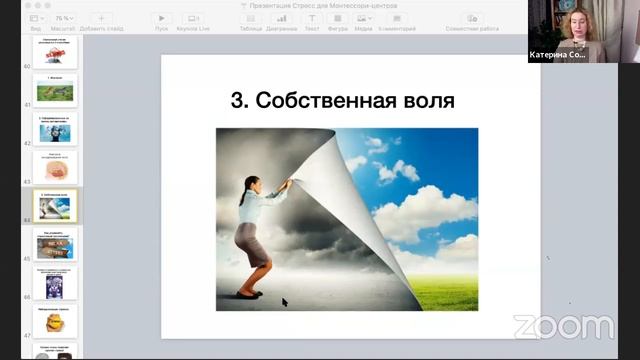Screen dimensions: 640x360
Task: Click the window title Презентация Стресс для Монтессори-центров
Action: [x=323, y=6]
